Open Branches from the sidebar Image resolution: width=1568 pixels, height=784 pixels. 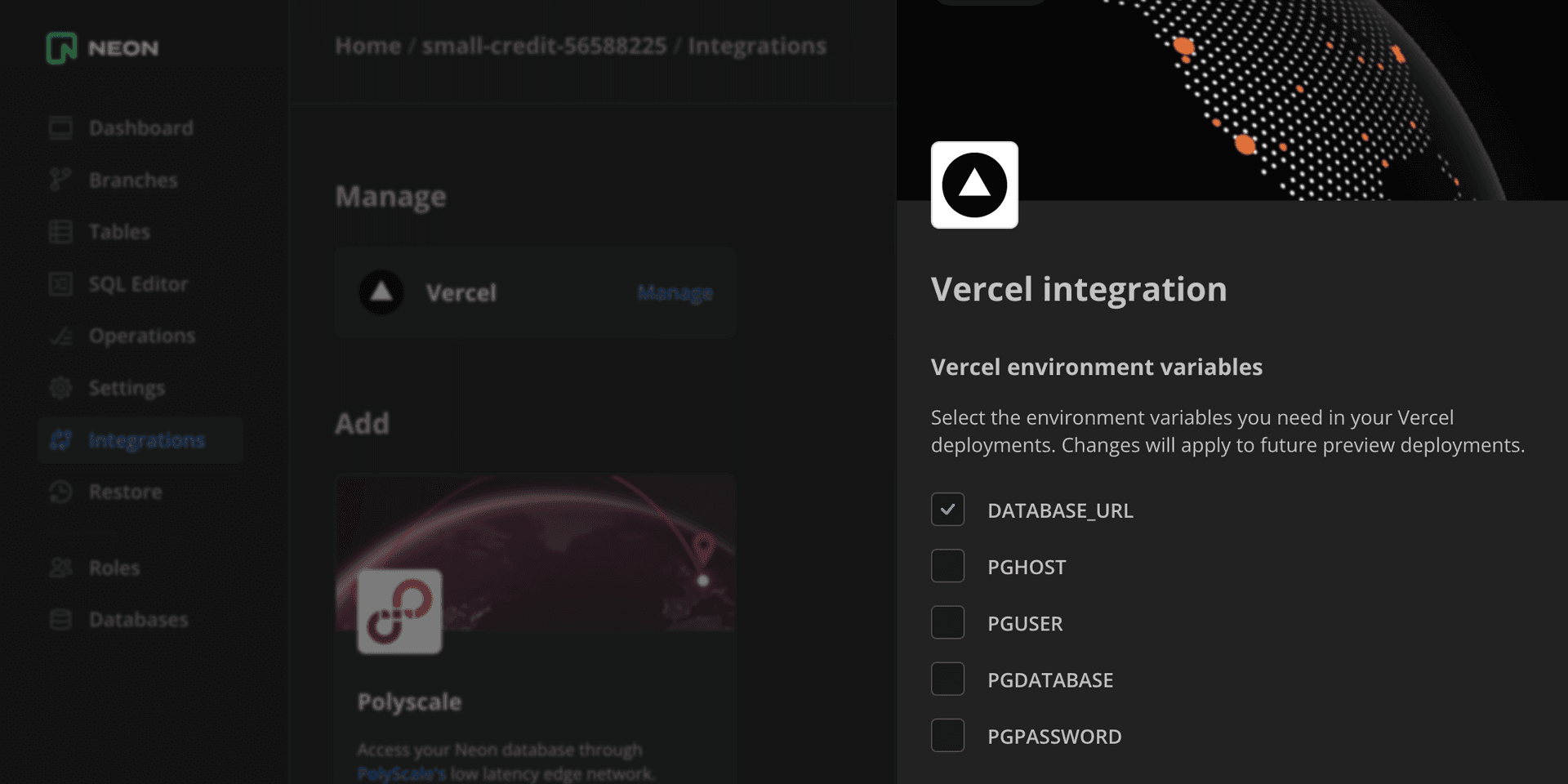click(x=140, y=180)
